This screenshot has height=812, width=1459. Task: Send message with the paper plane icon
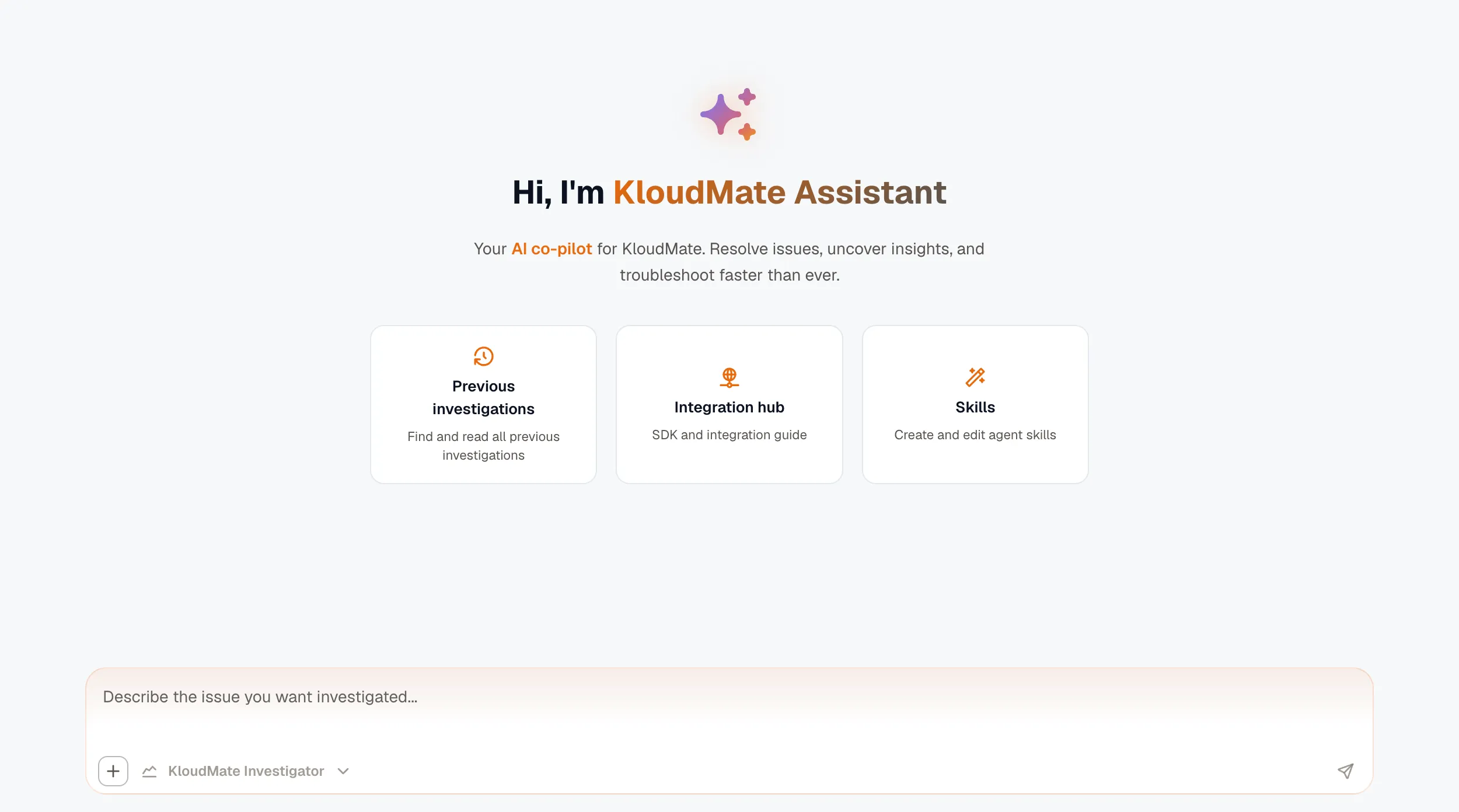click(x=1345, y=771)
